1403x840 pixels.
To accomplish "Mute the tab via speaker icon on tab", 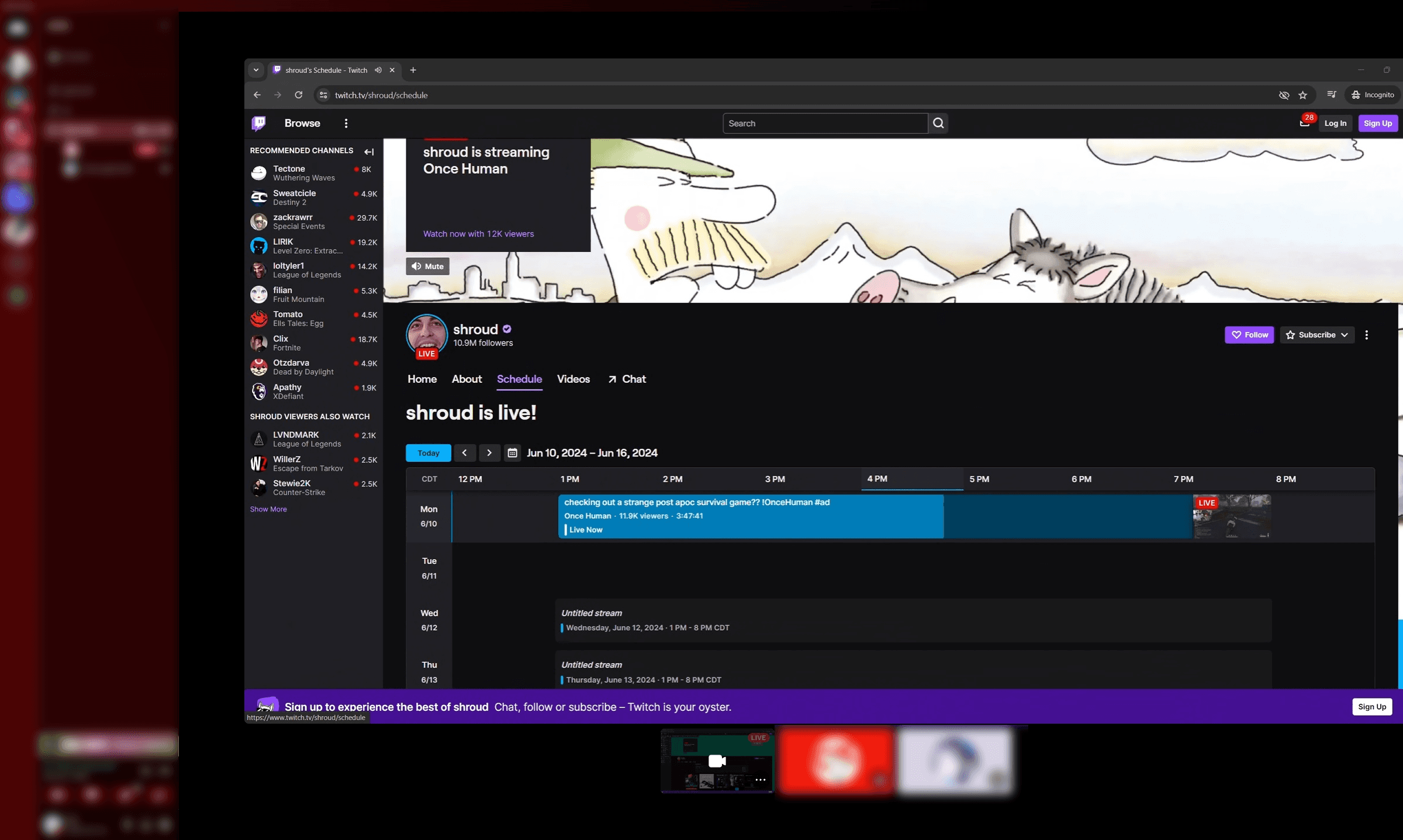I will pos(378,70).
